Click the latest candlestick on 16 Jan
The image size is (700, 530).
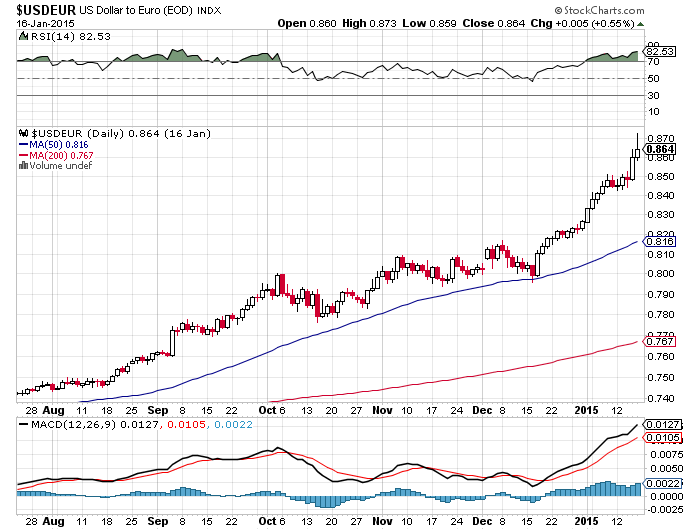(637, 153)
